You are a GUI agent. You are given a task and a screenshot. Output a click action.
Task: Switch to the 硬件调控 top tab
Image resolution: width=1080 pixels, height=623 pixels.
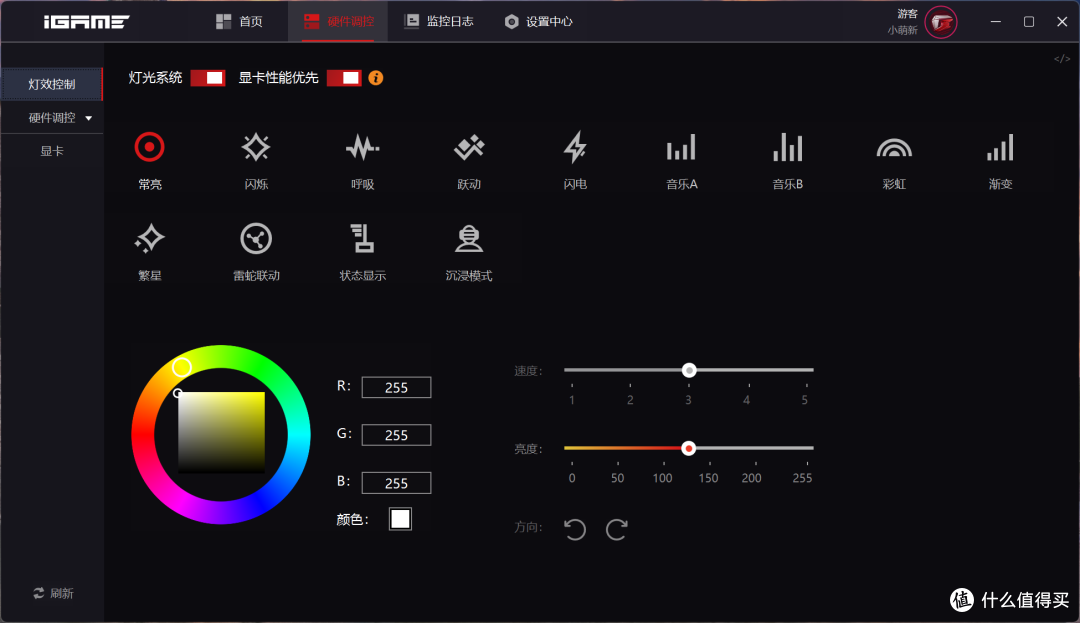click(339, 22)
